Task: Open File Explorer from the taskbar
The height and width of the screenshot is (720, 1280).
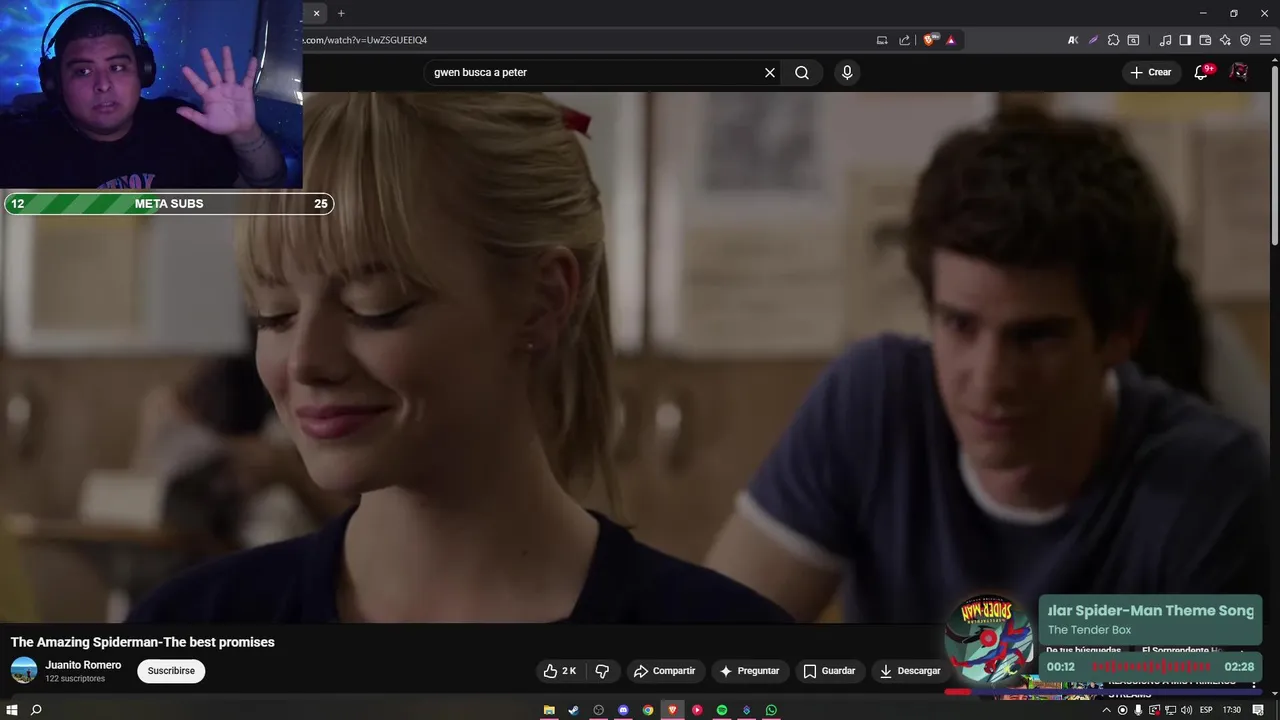Action: [549, 710]
